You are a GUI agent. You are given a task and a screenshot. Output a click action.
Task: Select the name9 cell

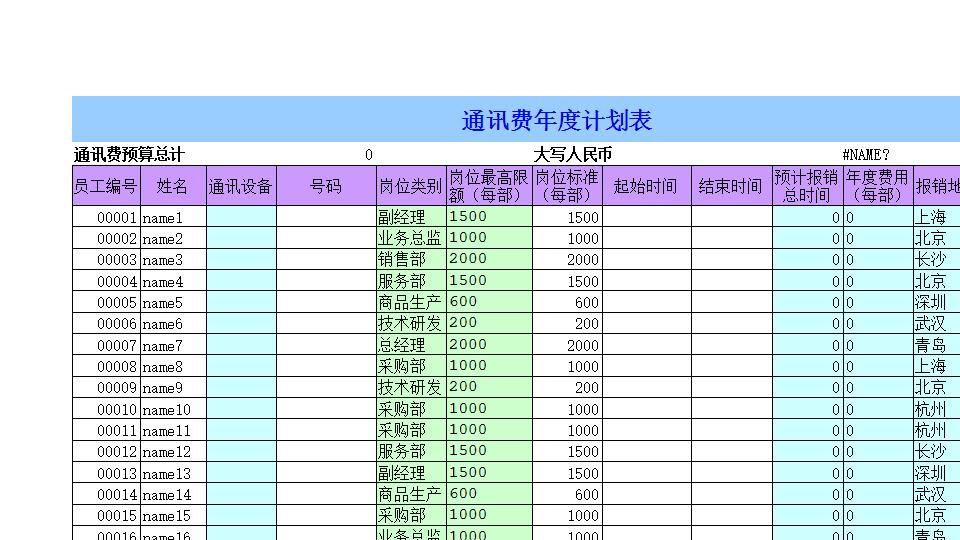[x=173, y=388]
